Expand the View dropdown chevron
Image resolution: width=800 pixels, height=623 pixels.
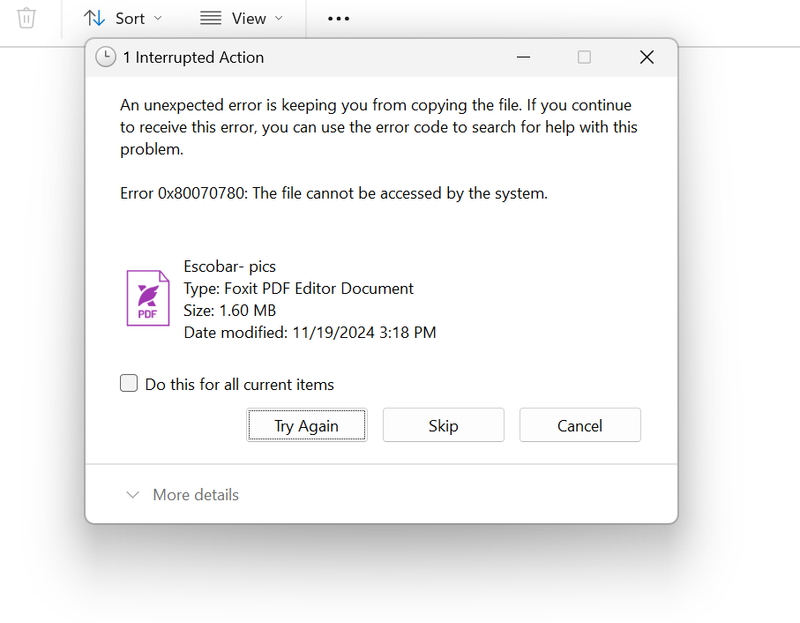[x=279, y=18]
